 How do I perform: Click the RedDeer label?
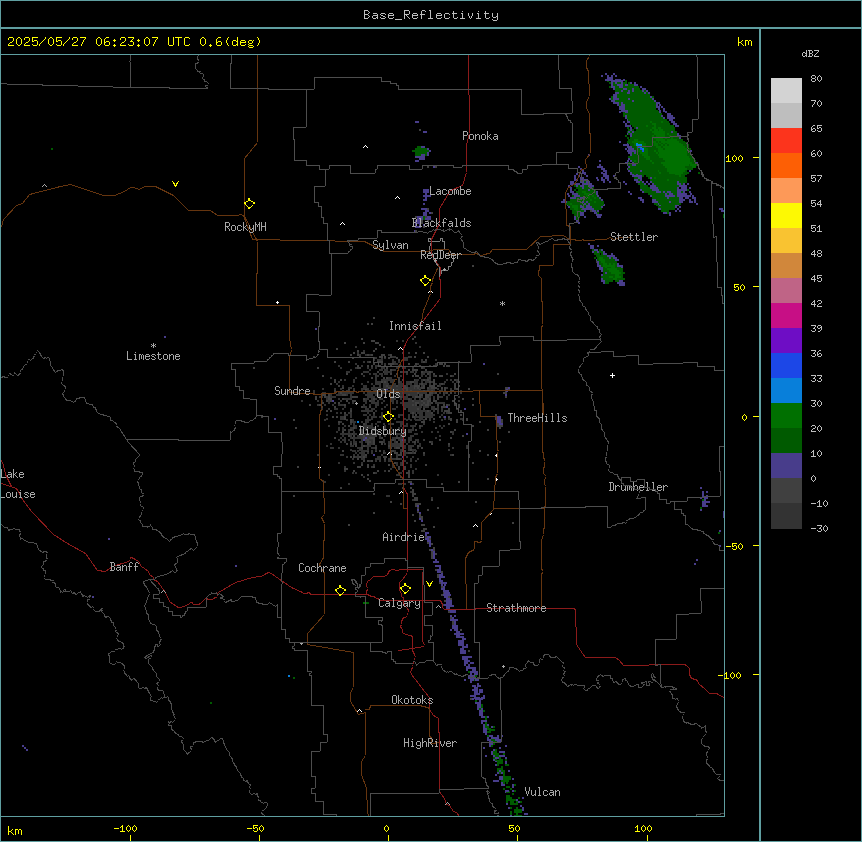click(x=440, y=255)
